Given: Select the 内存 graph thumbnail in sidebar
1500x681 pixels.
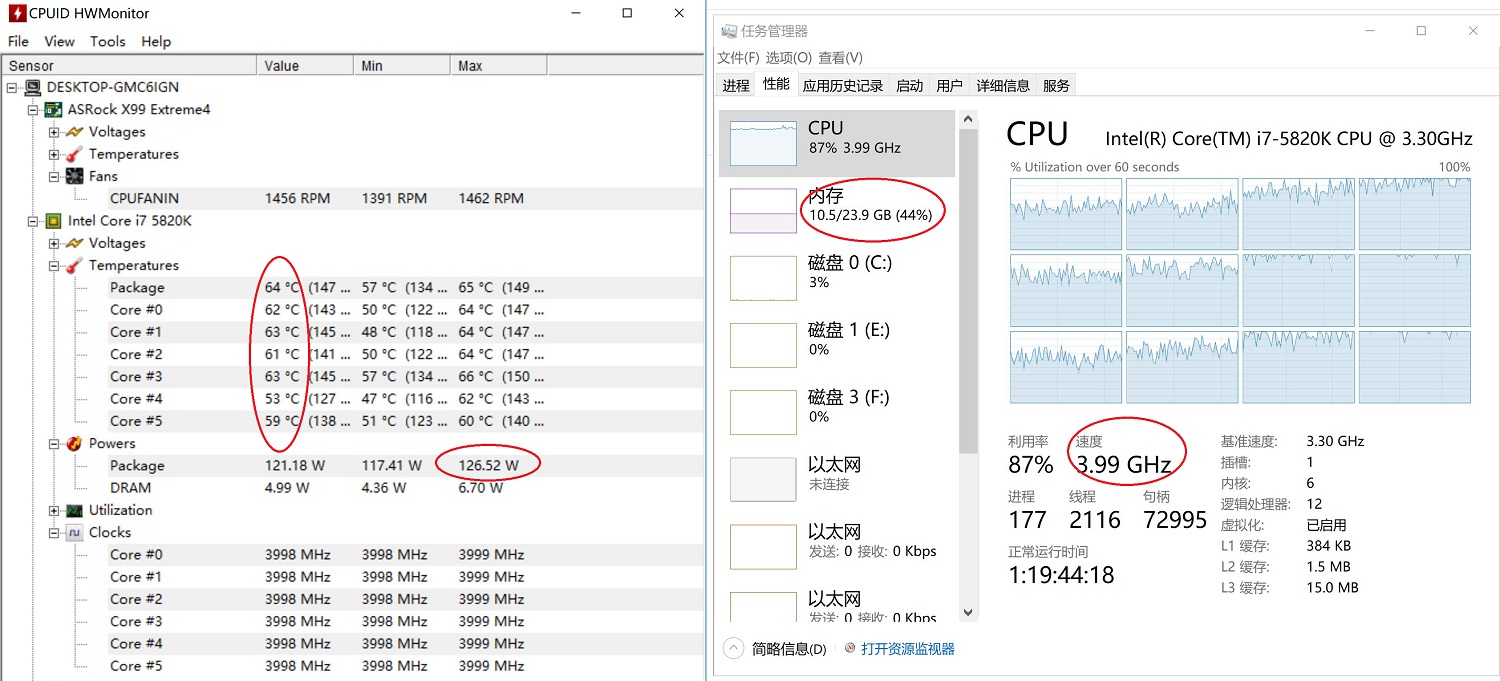Looking at the screenshot, I should tap(763, 210).
